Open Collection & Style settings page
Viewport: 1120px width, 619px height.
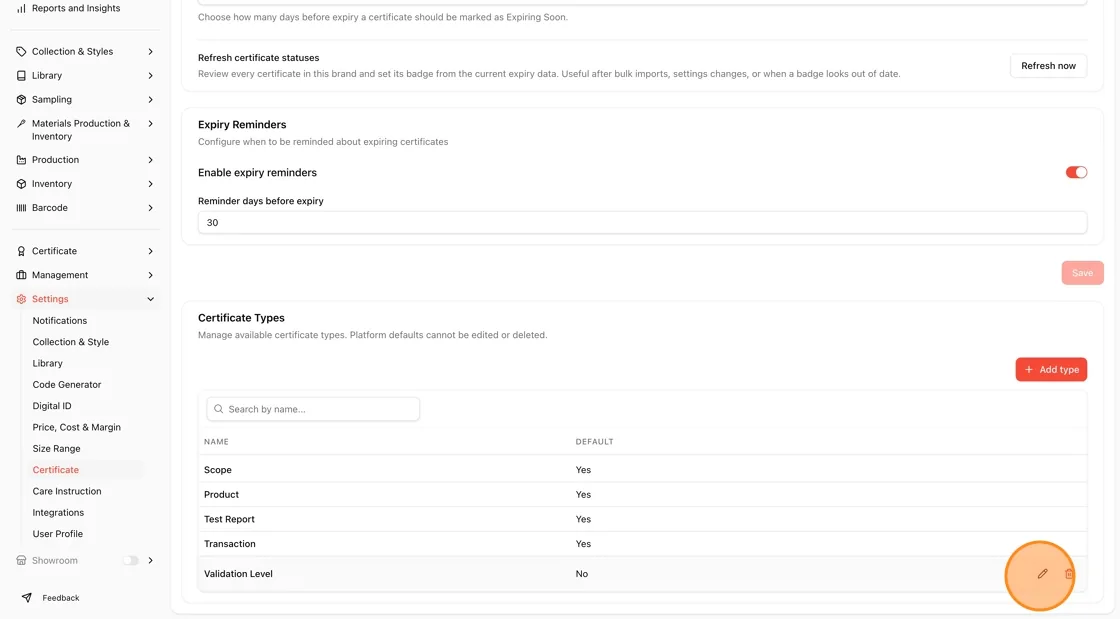tap(71, 342)
